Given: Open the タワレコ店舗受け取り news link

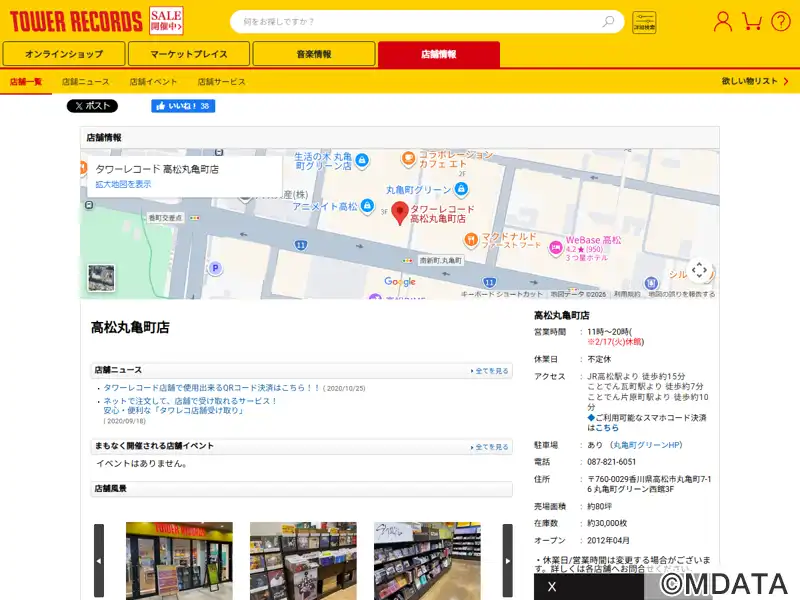Looking at the screenshot, I should pos(190,406).
